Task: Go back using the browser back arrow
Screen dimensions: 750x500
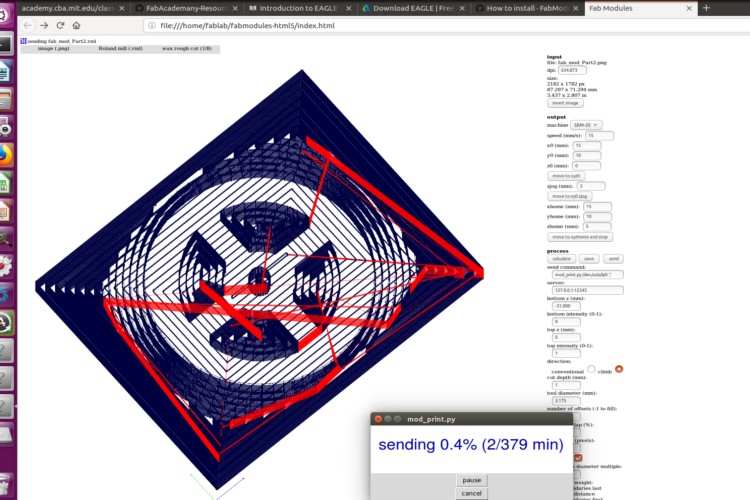Action: pos(27,25)
